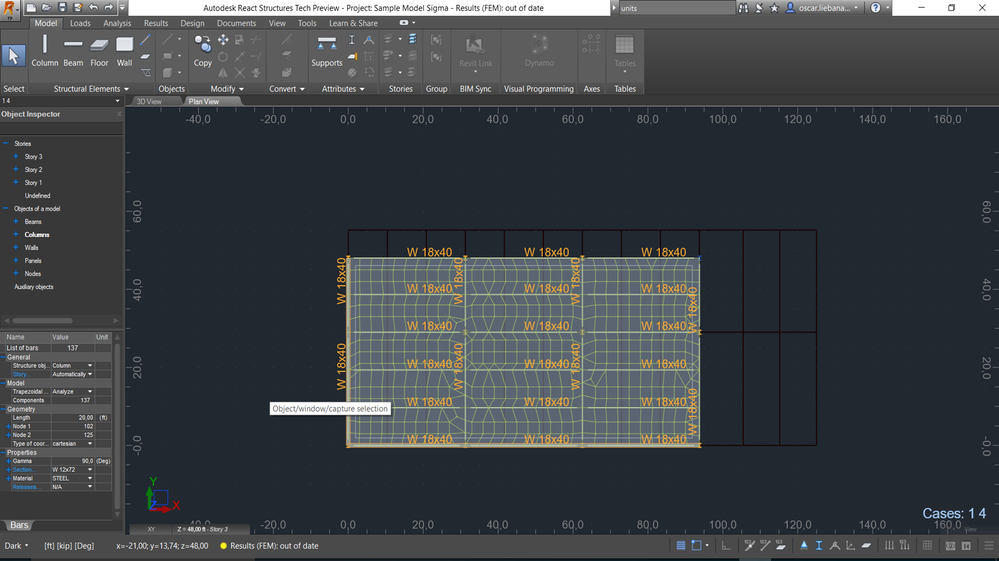Toggle panel numbers display in status bar
Screen dimensions: 999x561
coord(780,546)
